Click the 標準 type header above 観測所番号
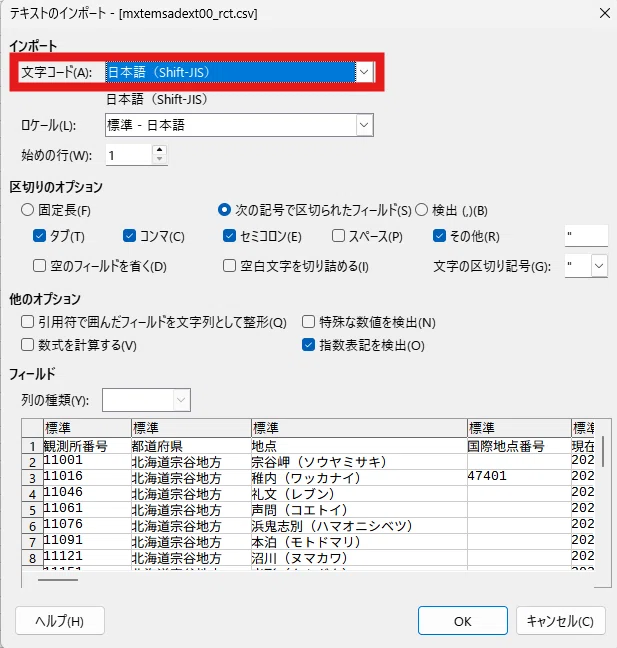This screenshot has width=617, height=648. pyautogui.click(x=87, y=428)
